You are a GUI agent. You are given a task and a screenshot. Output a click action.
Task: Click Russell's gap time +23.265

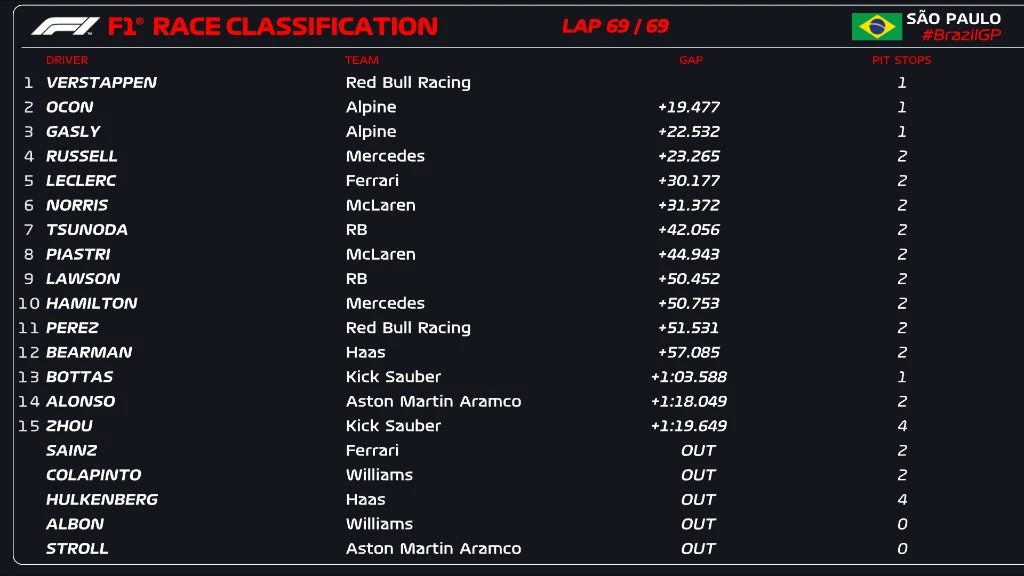point(688,156)
